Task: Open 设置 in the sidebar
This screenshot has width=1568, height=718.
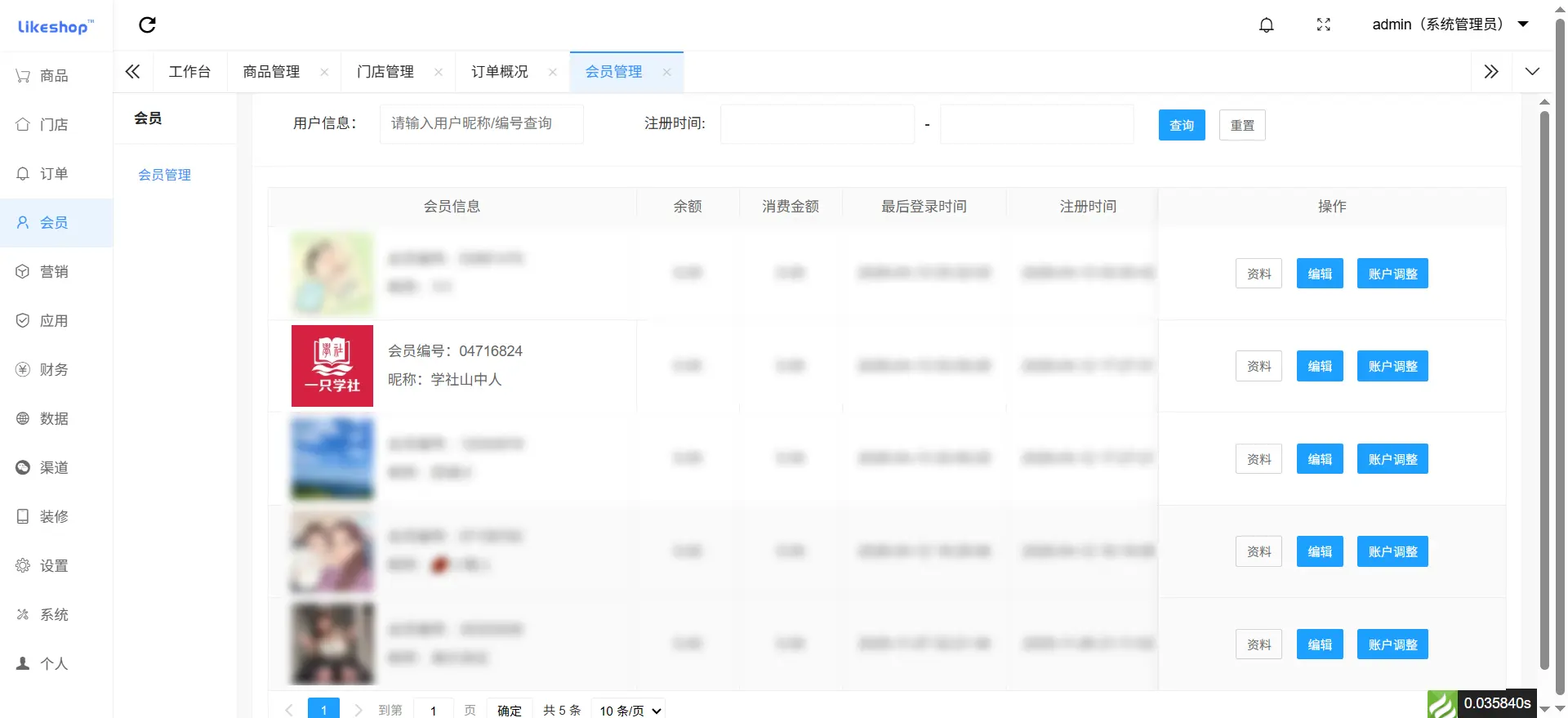Action: (x=56, y=566)
